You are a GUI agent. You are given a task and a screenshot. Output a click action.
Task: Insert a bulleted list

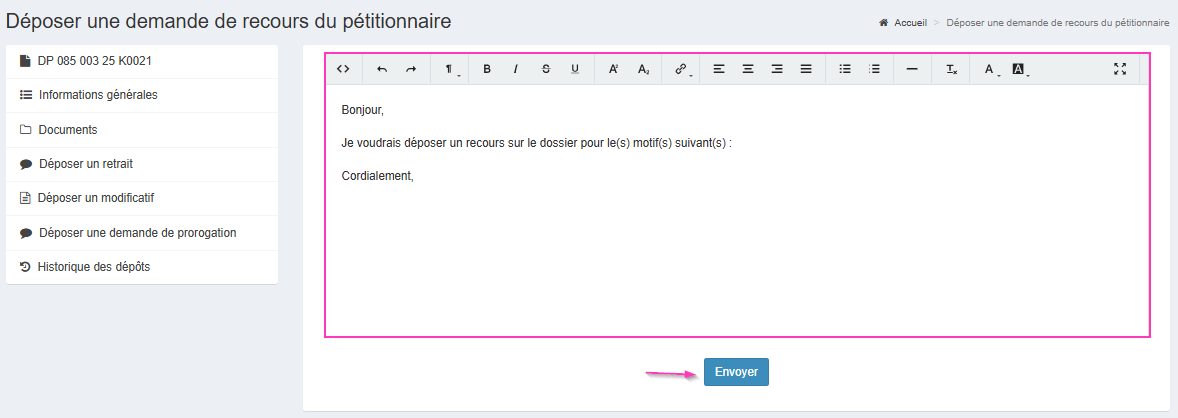845,69
